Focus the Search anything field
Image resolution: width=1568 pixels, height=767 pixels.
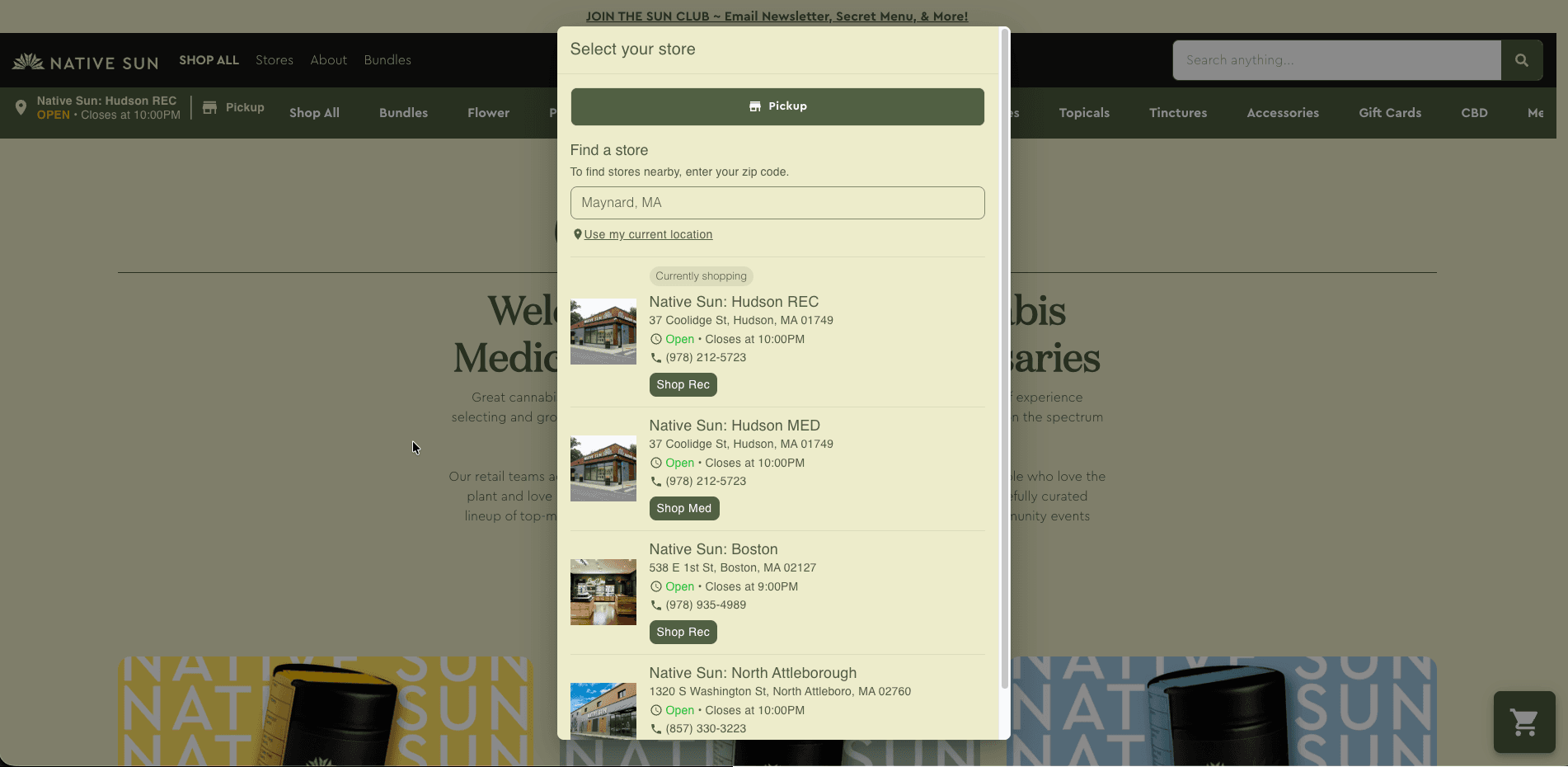click(1336, 60)
